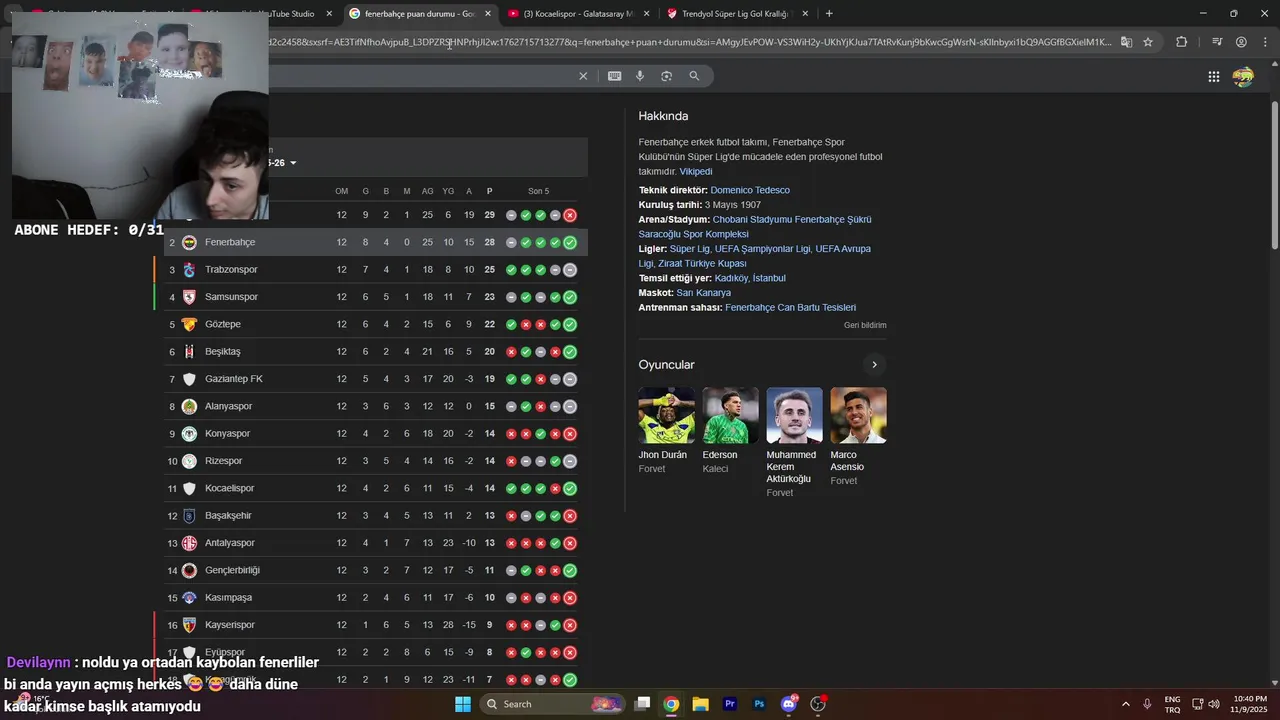Open the volume control in system tray

pos(1214,704)
